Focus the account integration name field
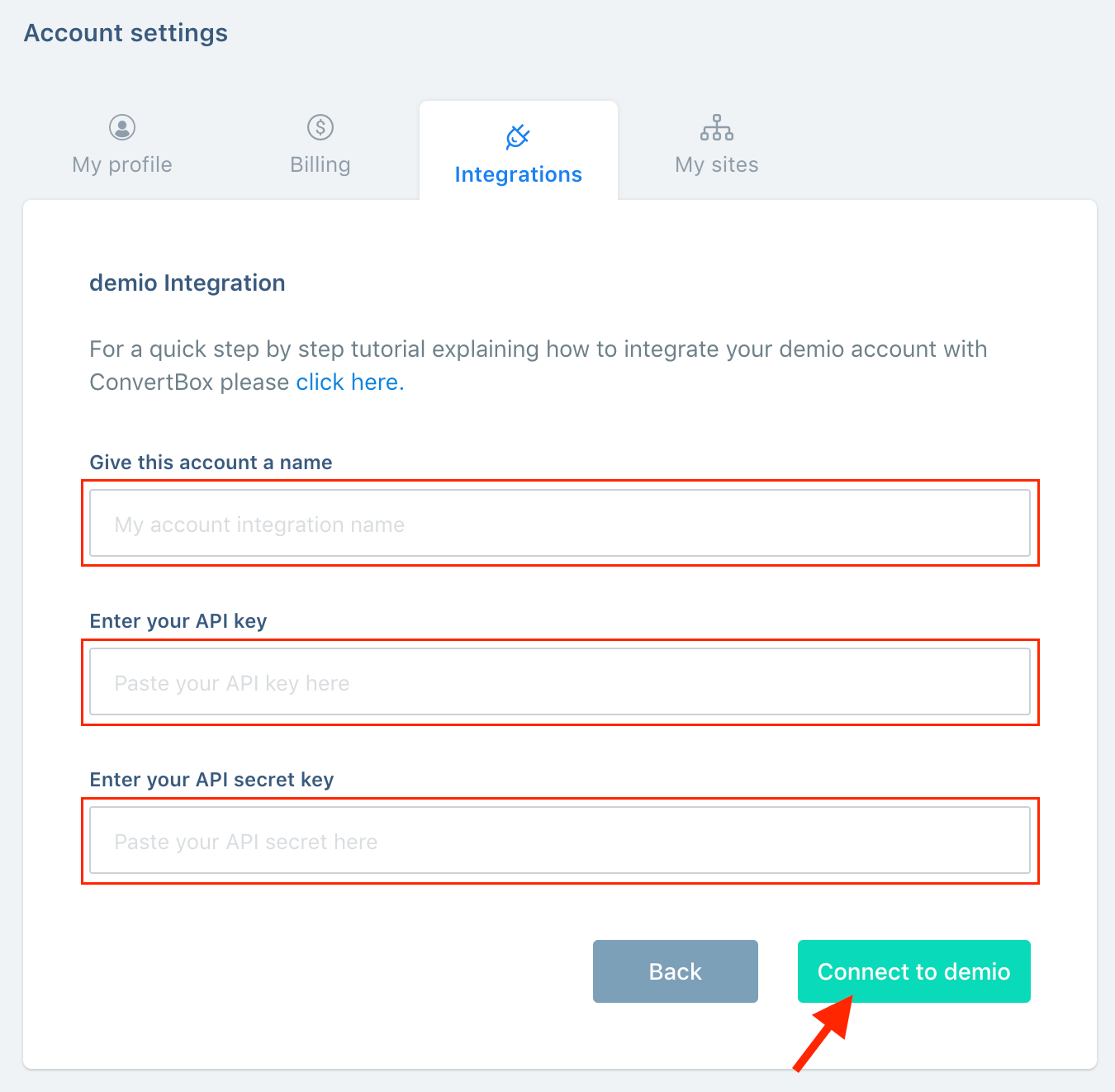 (x=560, y=523)
